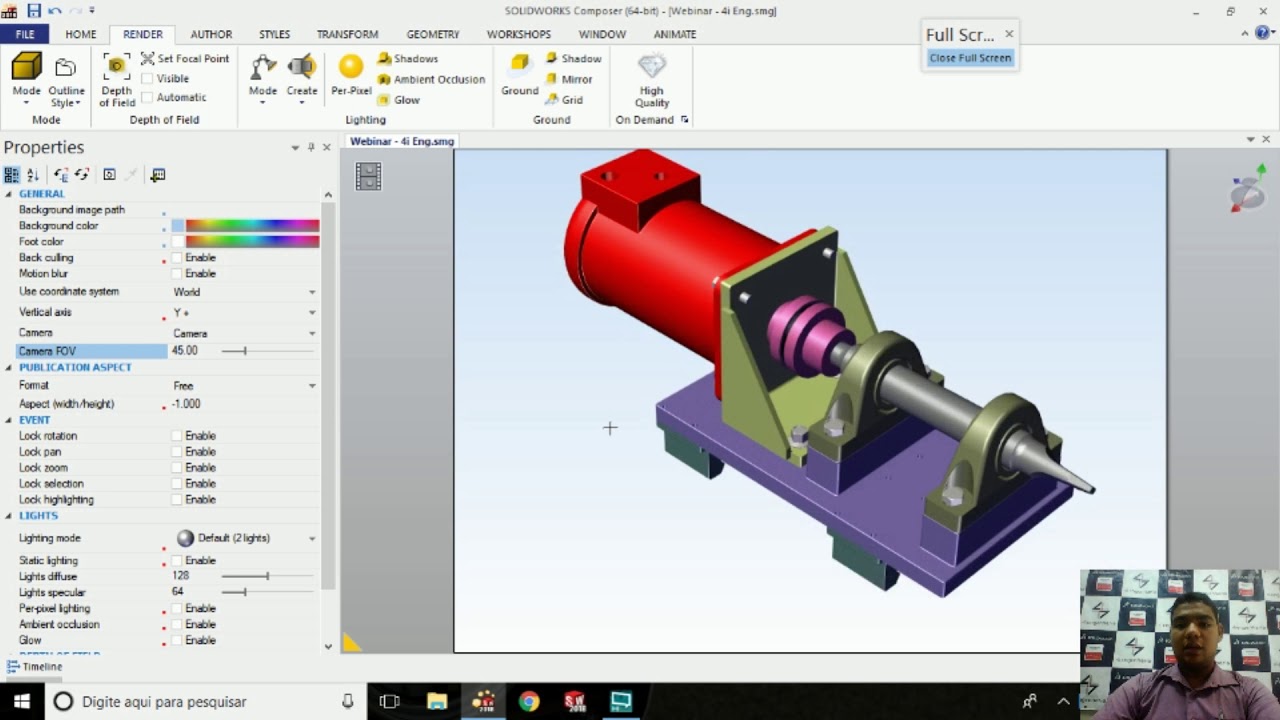Toggle the ground Grid

564,100
